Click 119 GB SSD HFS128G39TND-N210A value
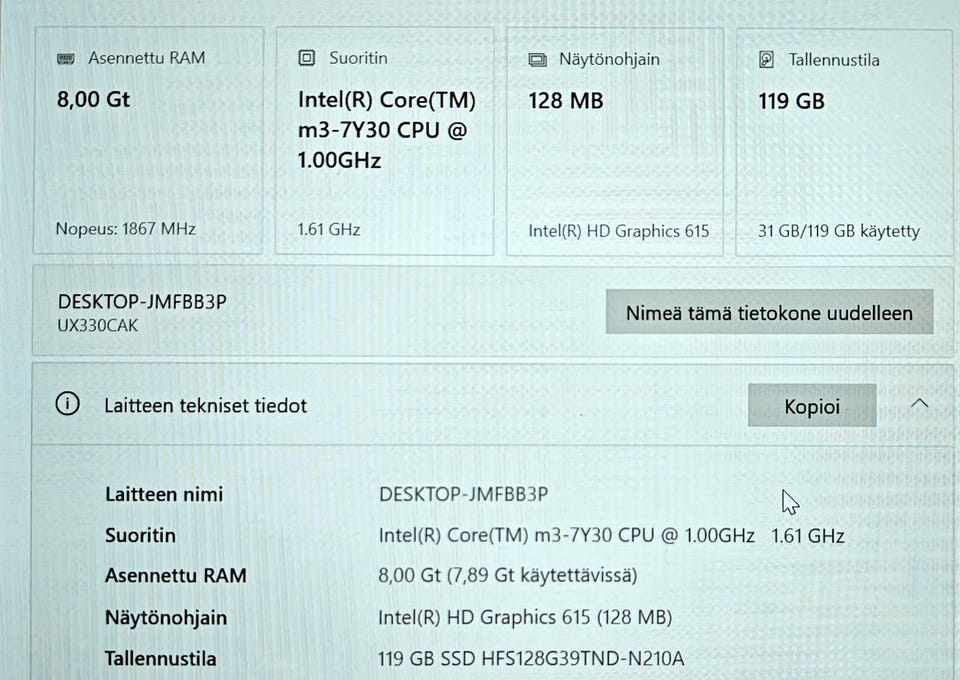960x680 pixels. pos(531,659)
